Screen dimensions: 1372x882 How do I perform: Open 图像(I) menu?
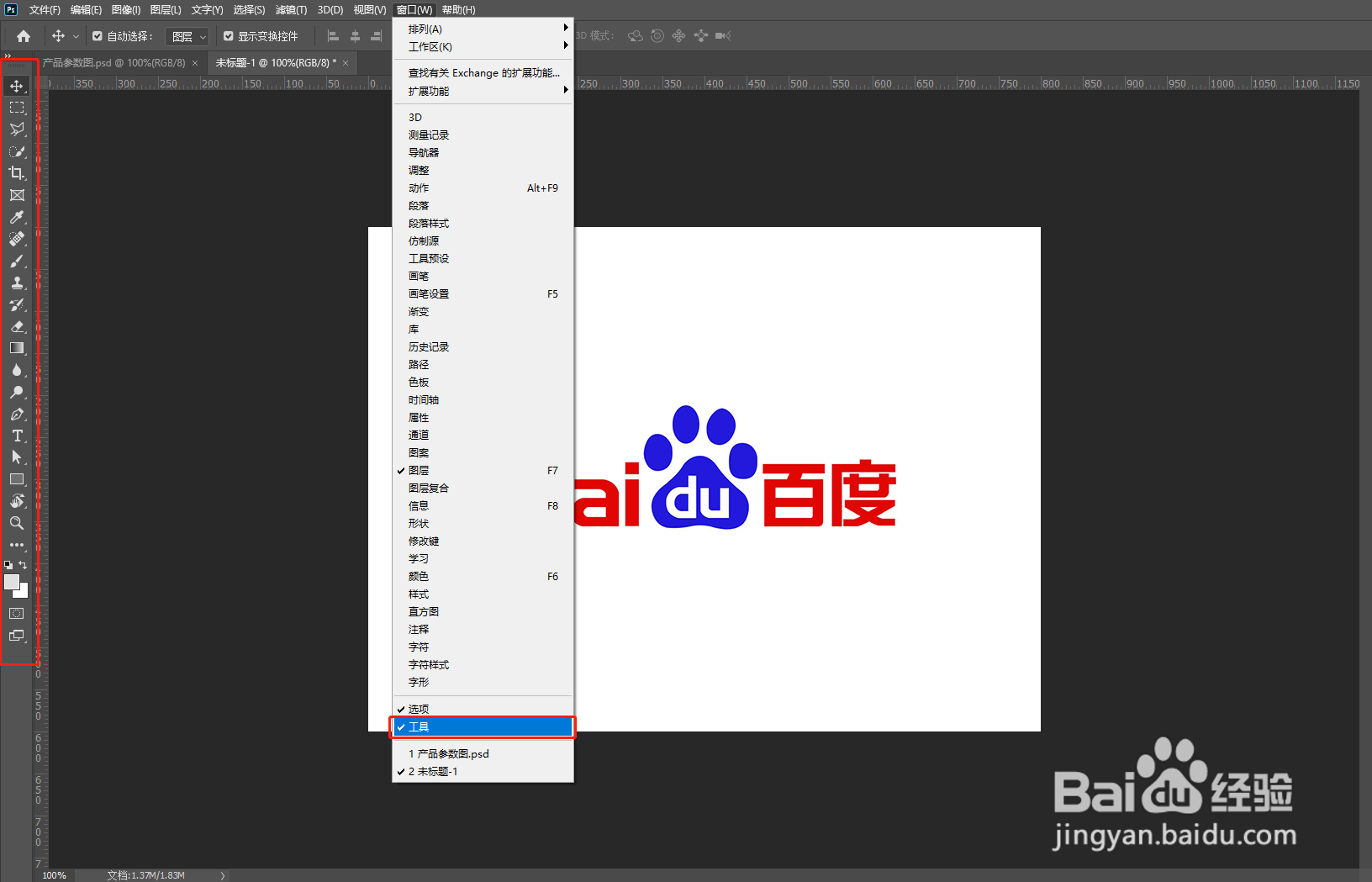point(126,10)
